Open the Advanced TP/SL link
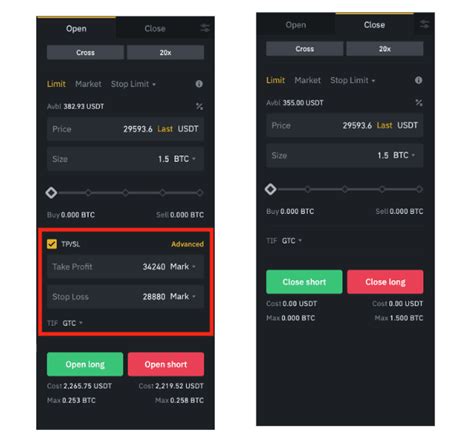 pos(187,244)
